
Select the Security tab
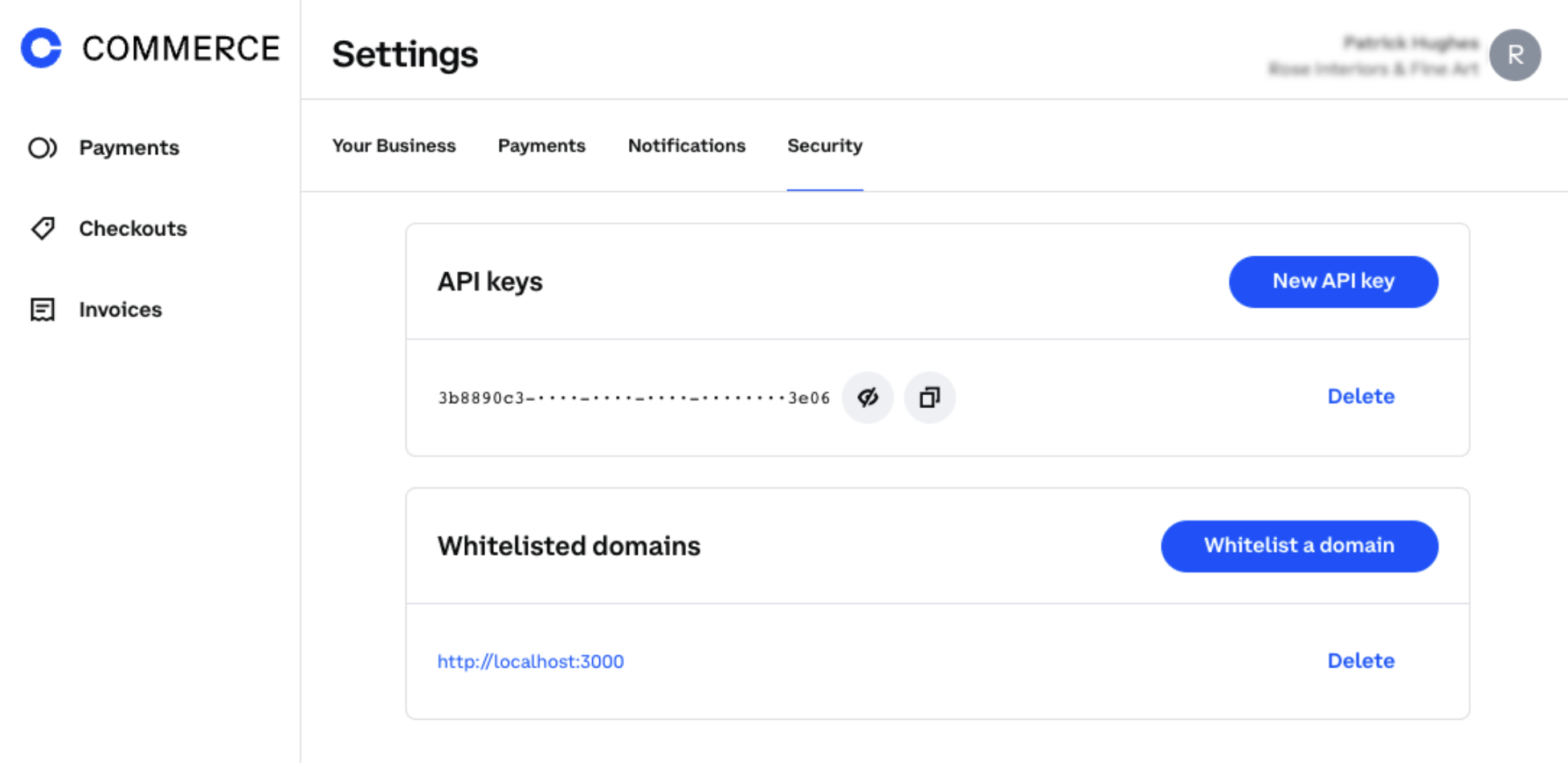click(x=824, y=146)
